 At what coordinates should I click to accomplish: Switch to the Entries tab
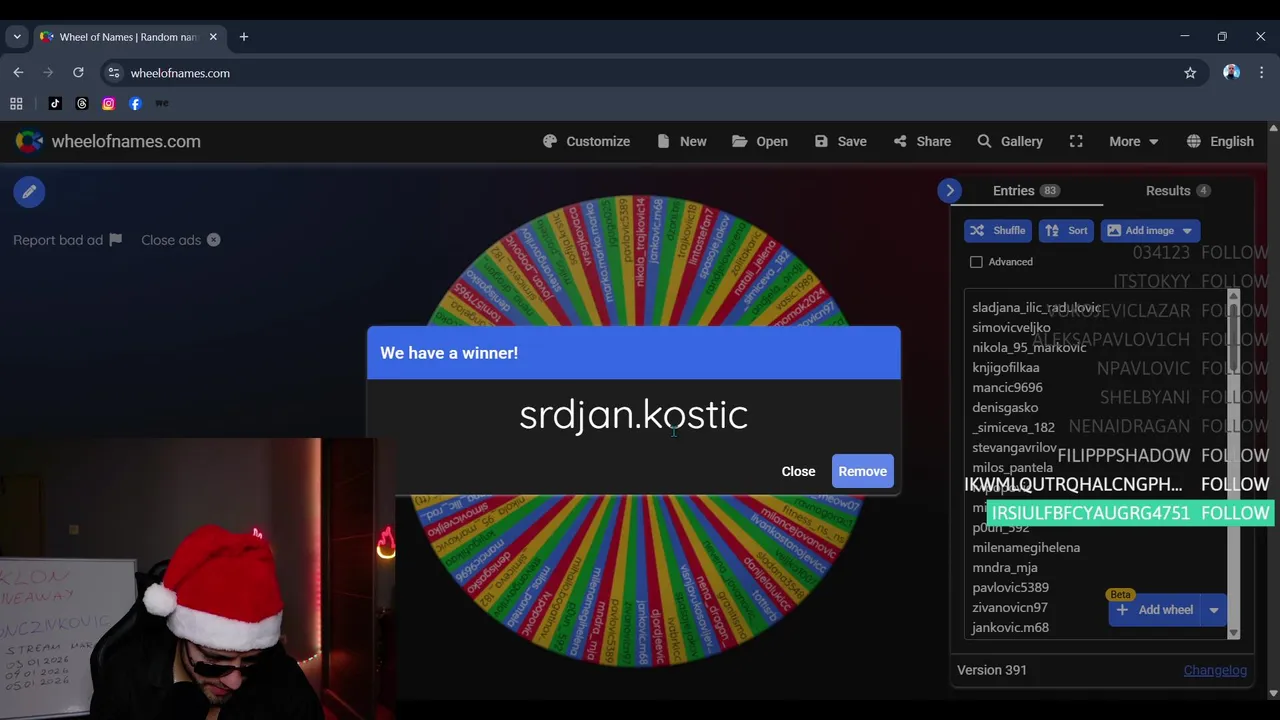click(x=1026, y=190)
